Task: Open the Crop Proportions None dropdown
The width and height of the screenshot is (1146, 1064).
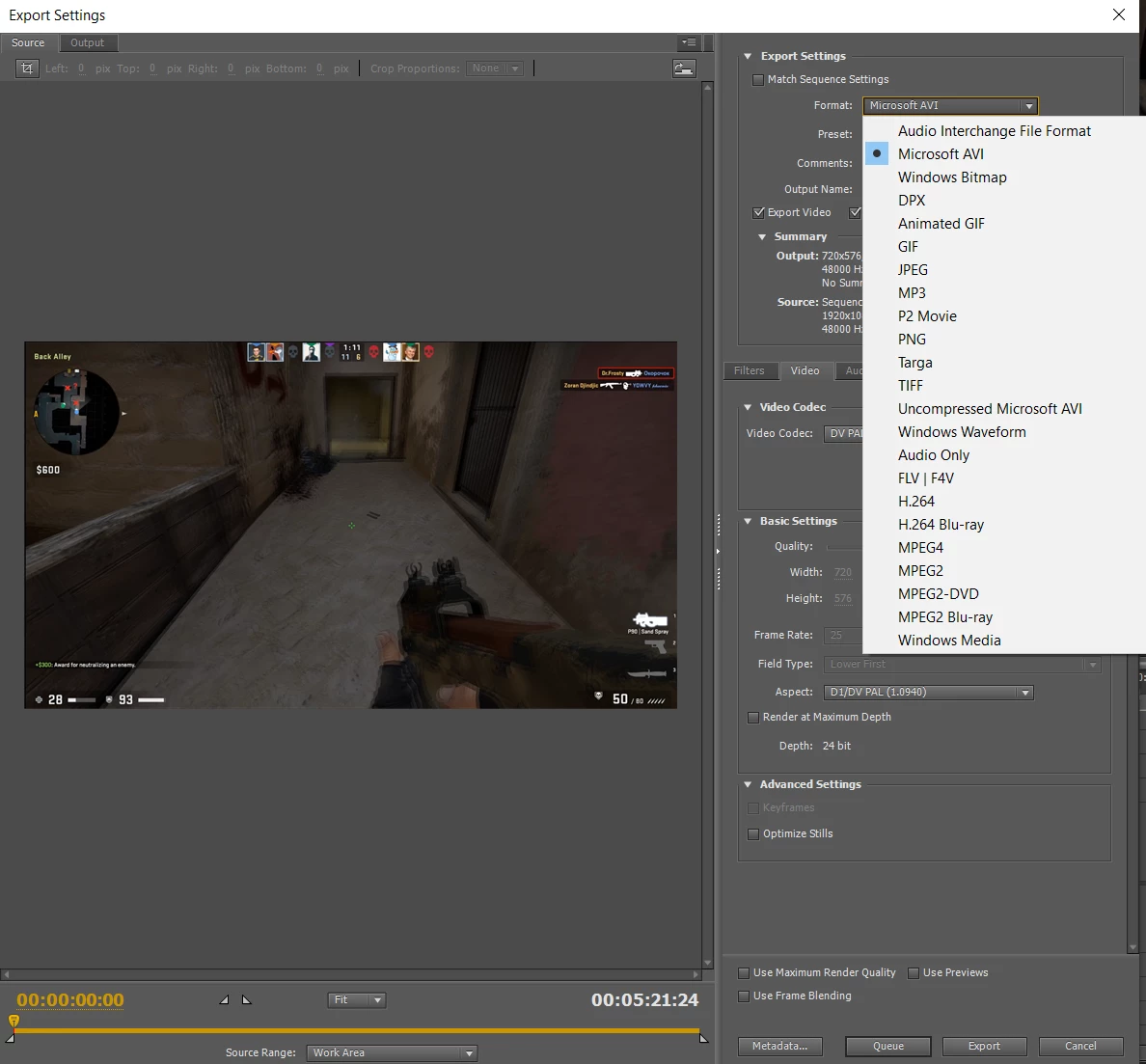Action: coord(495,68)
